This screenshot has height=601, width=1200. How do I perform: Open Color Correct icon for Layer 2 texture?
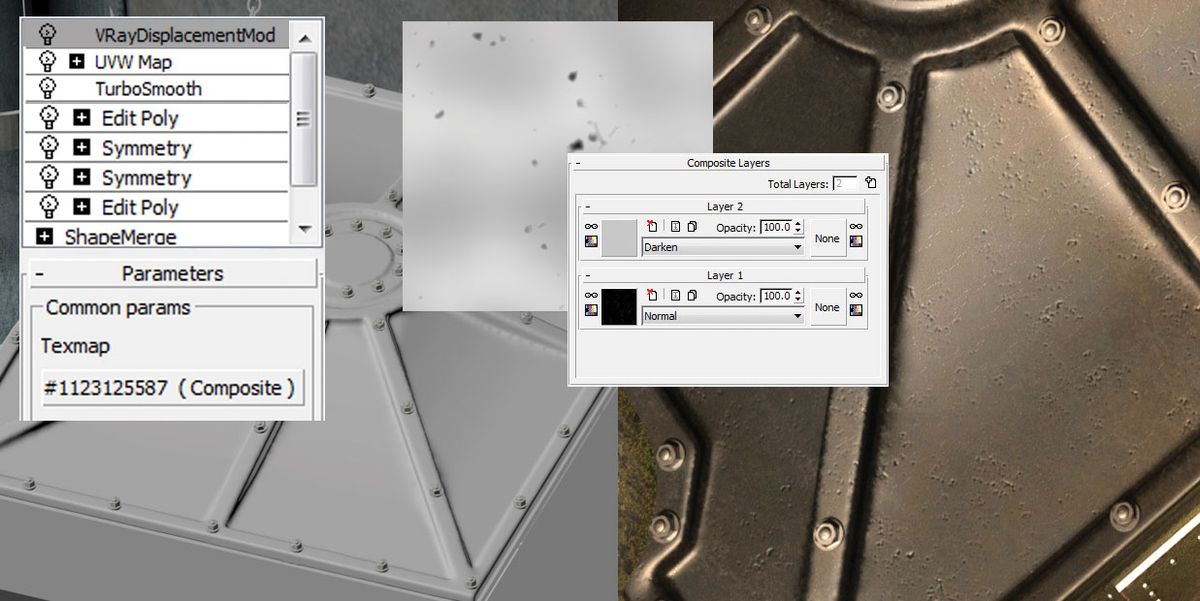(591, 240)
